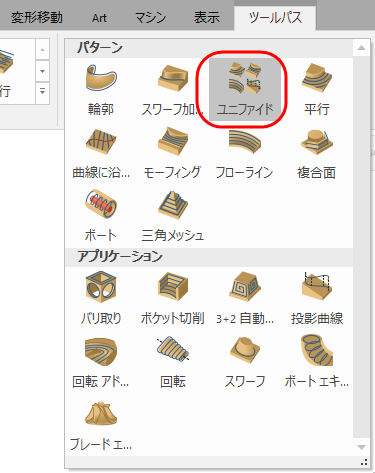Select the スワーフ加工 pattern icon

coord(173,89)
